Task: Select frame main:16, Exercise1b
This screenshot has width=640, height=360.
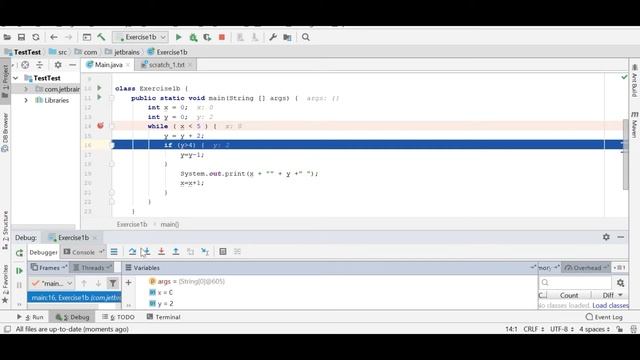Action: [x=74, y=298]
